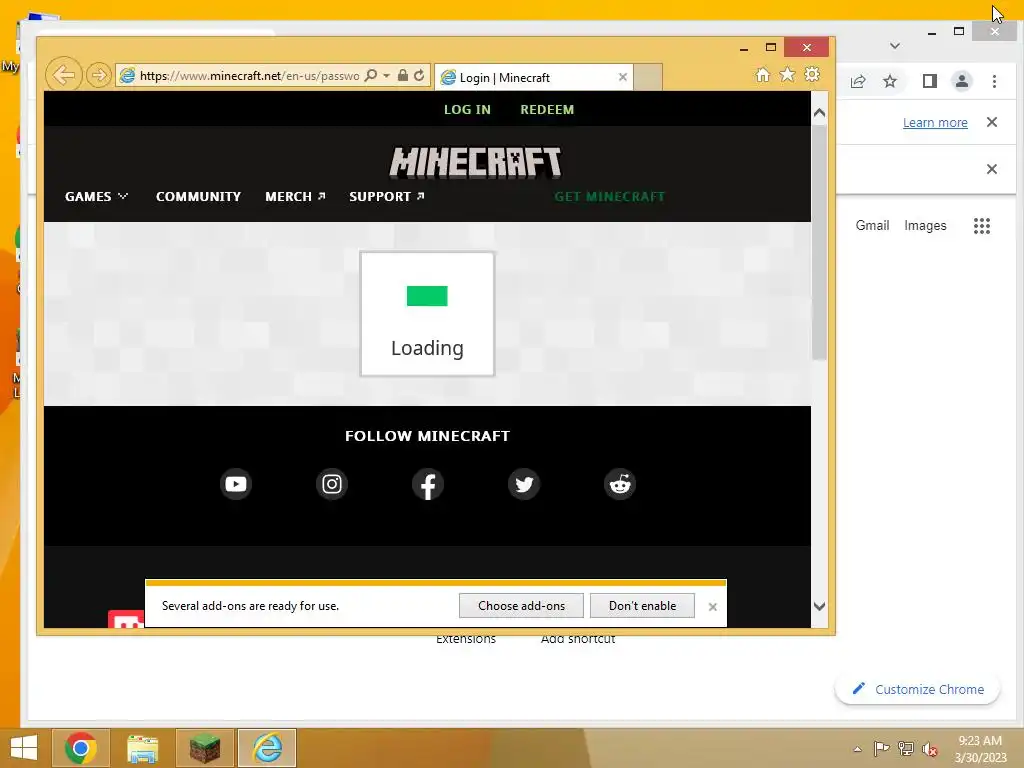Open the IE Home page icon
The image size is (1024, 768).
[x=763, y=74]
